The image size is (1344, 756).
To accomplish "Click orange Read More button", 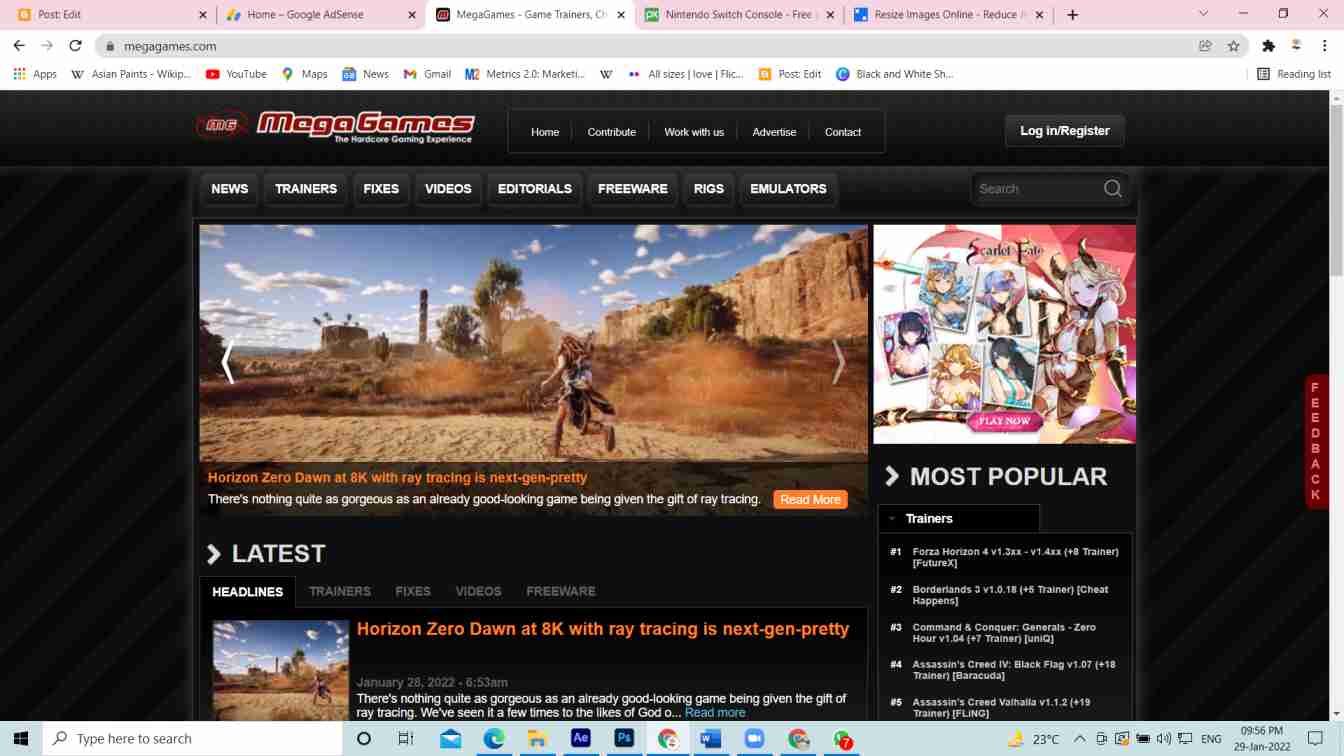I will tap(810, 499).
